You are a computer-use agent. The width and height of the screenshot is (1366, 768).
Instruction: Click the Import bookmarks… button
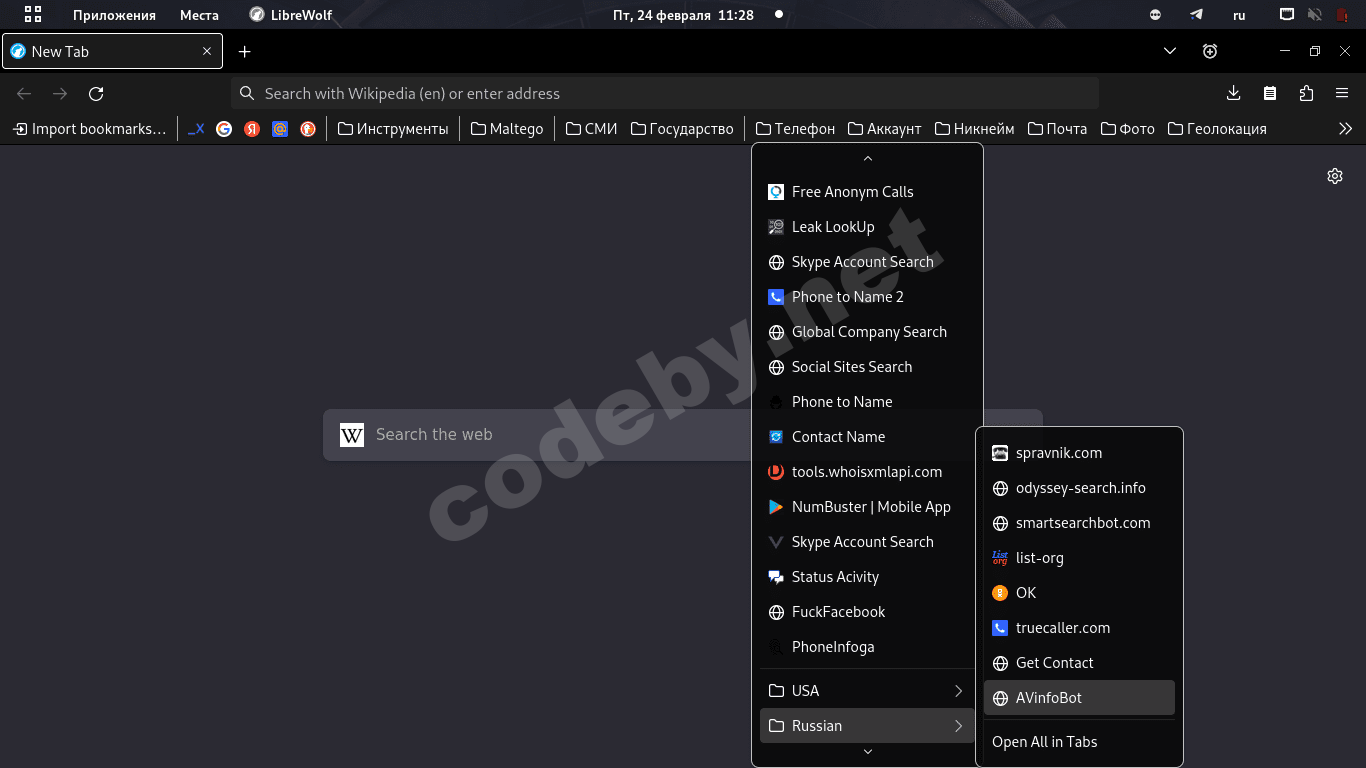pyautogui.click(x=89, y=129)
